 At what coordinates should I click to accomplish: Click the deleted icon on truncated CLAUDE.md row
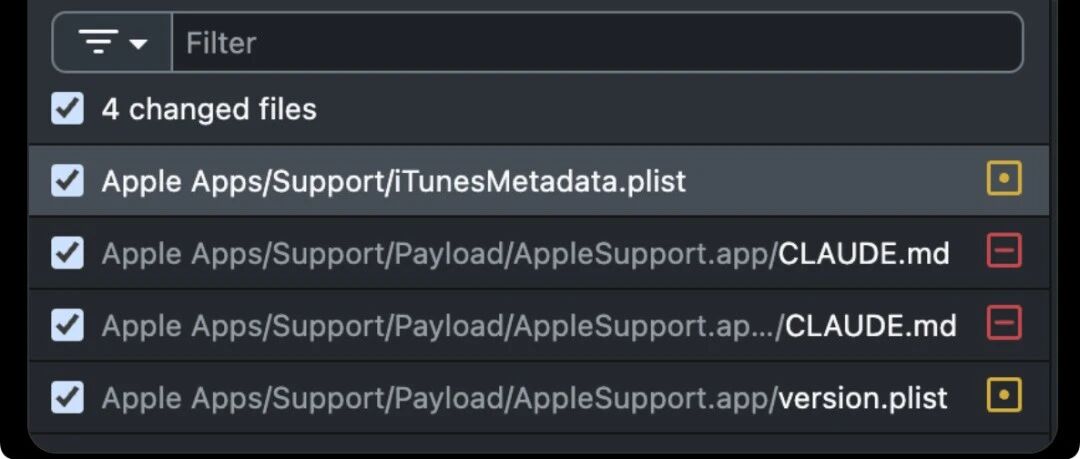(1004, 323)
